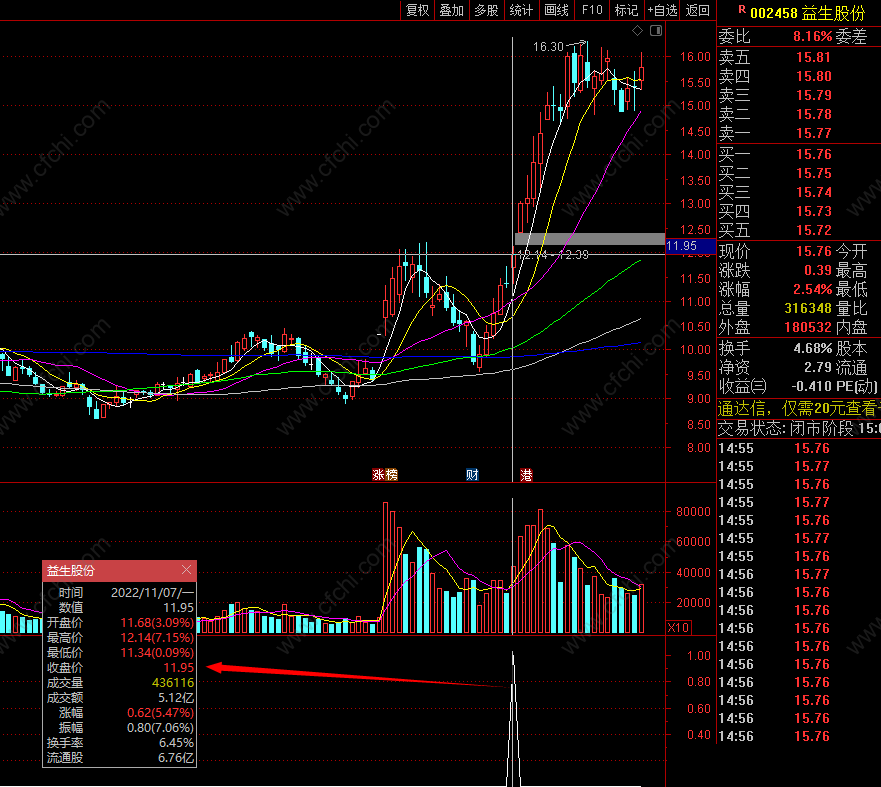The height and width of the screenshot is (787, 881).
Task: Open the F10 company info
Action: (x=592, y=10)
